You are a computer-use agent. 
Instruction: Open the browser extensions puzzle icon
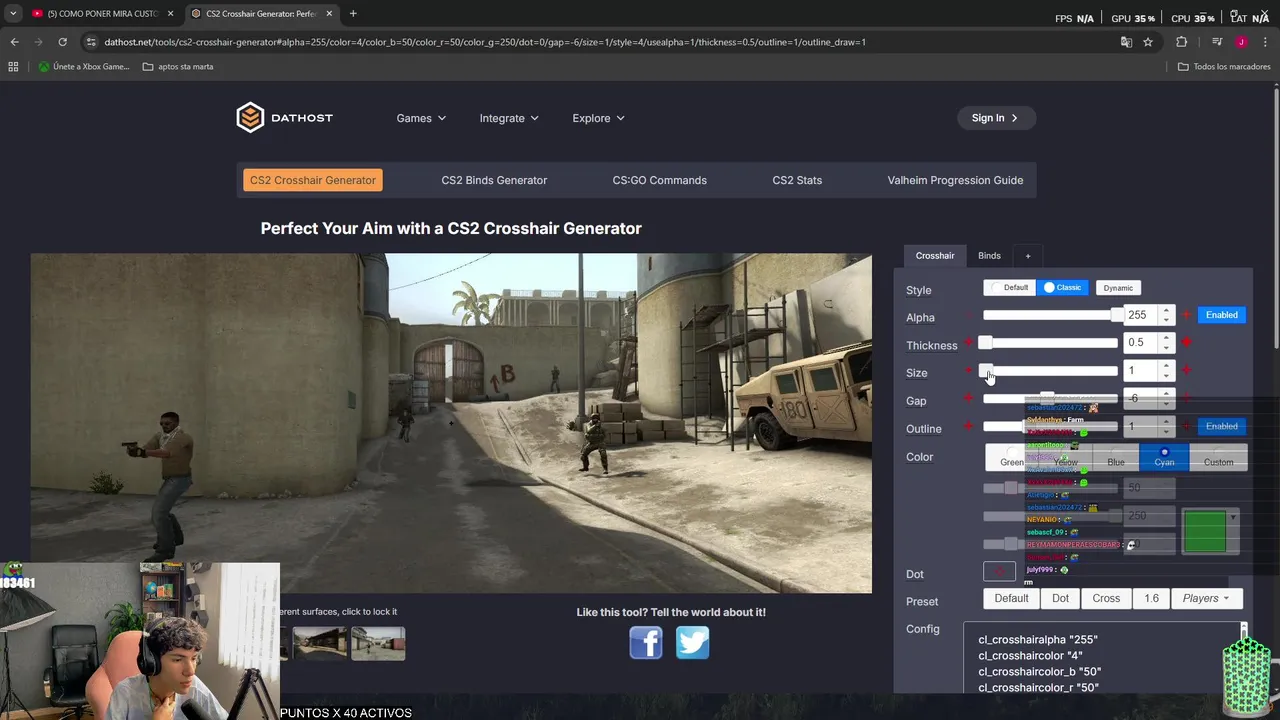1182,42
